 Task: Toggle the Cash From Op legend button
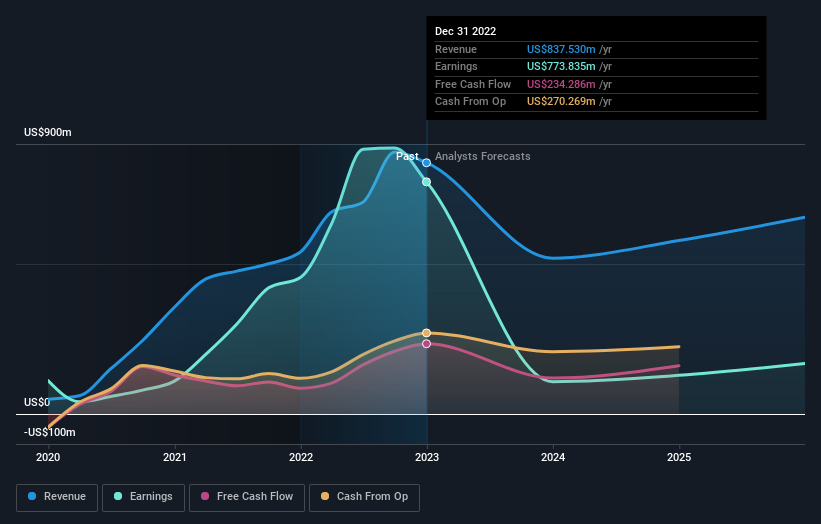pos(364,497)
